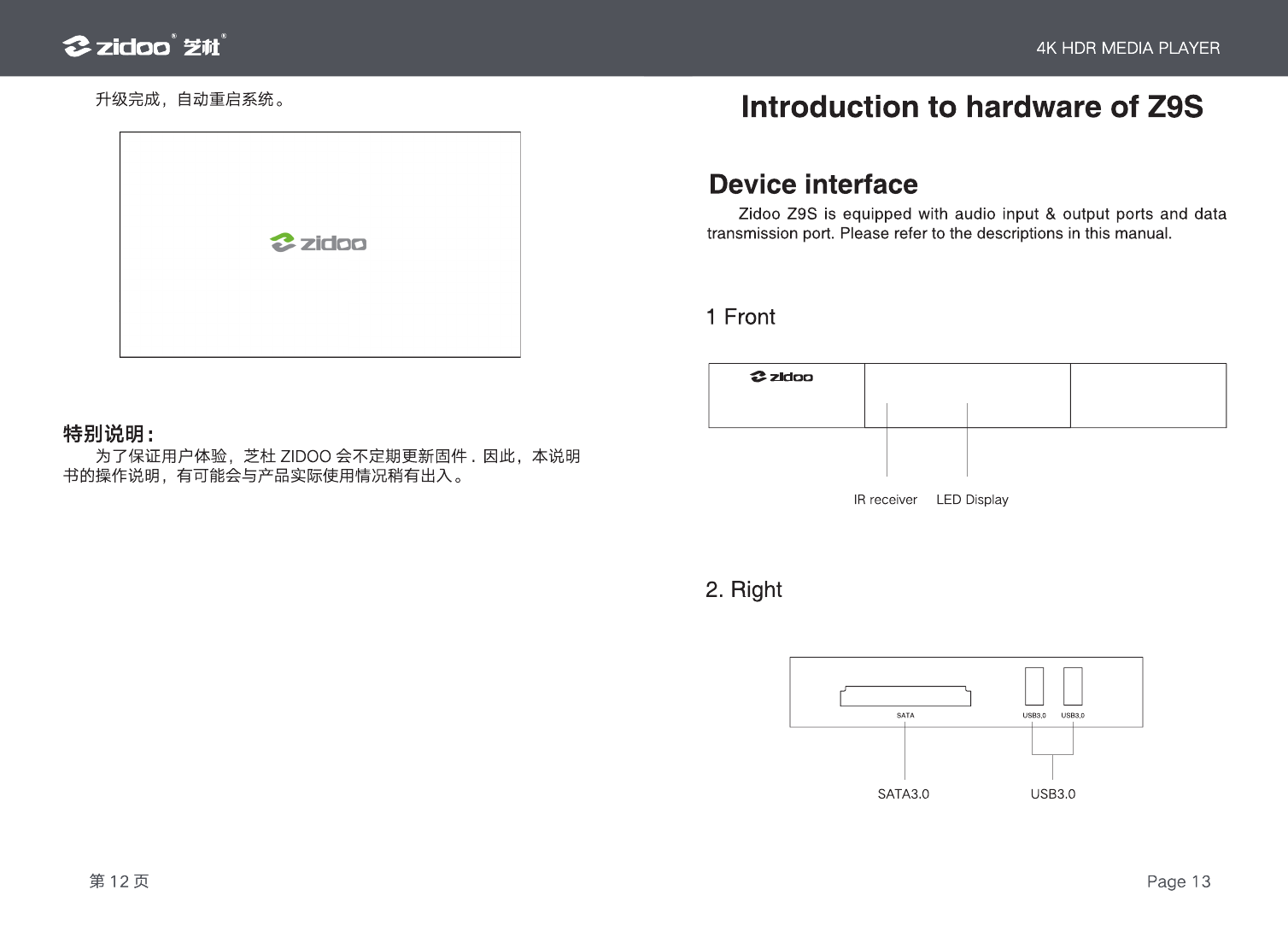Select the '4K HDR MEDIA PLAYER' header text
Viewport: 1288px width, 925px height.
pyautogui.click(x=1127, y=48)
